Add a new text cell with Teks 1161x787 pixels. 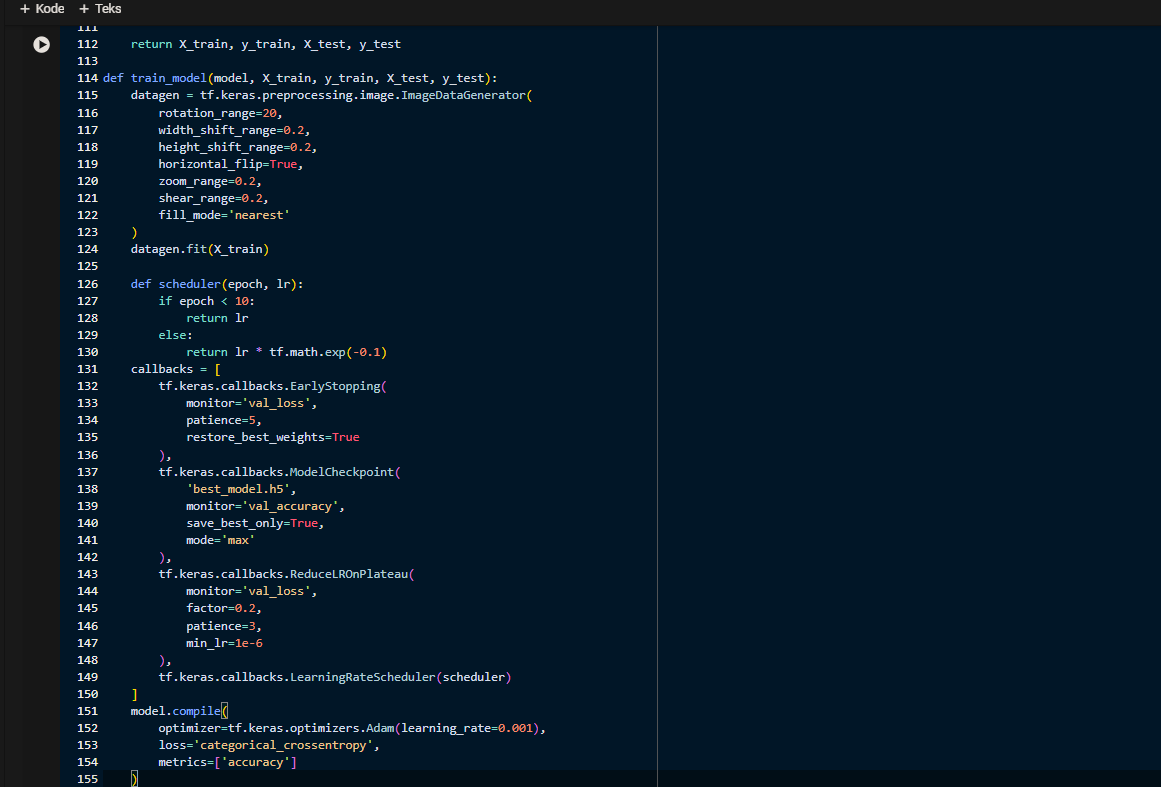(x=100, y=9)
